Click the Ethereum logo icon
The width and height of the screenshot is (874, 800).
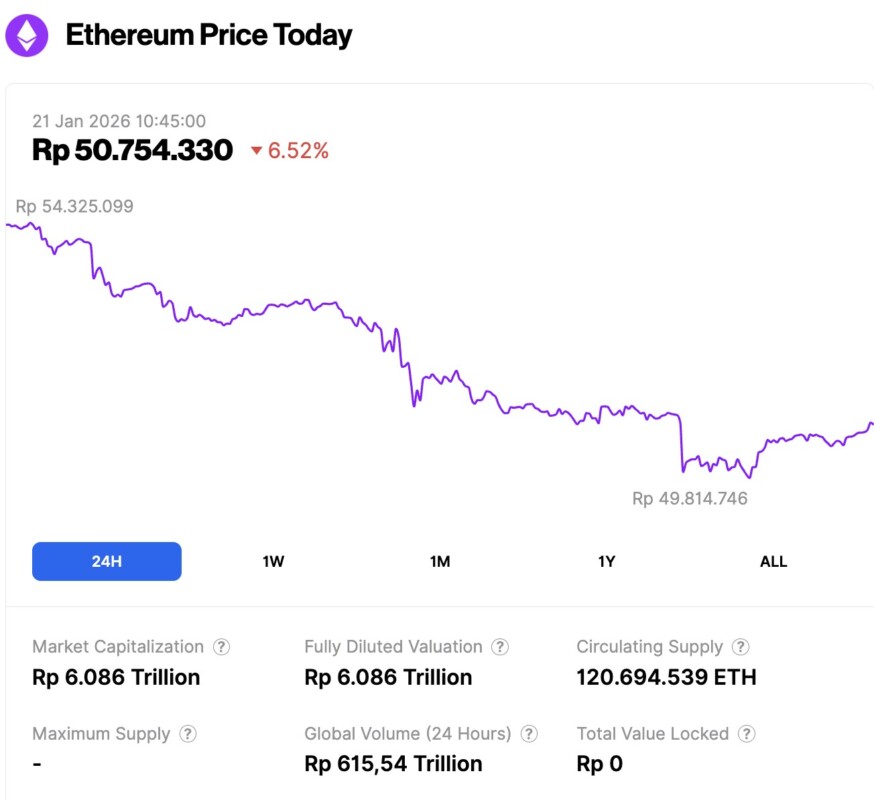coord(26,36)
